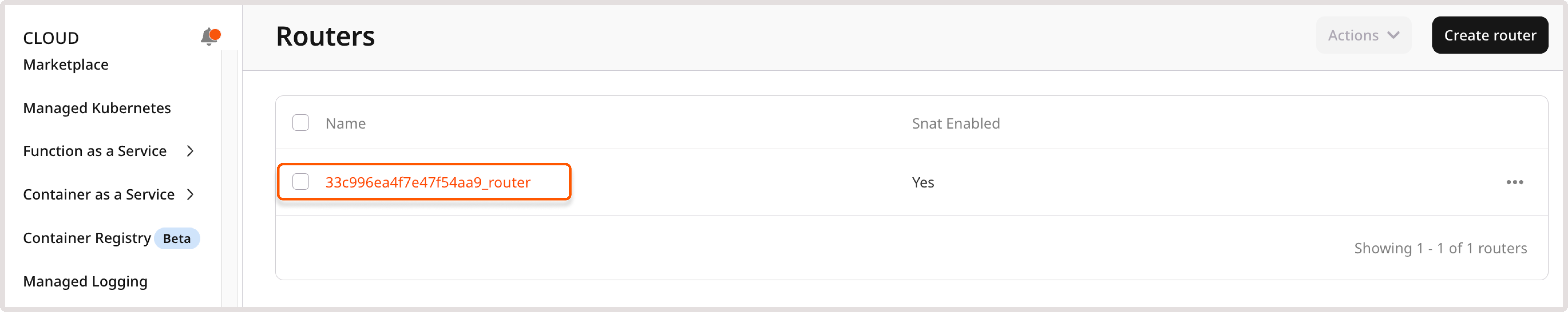Select Function as a Service menu item

coord(95,151)
